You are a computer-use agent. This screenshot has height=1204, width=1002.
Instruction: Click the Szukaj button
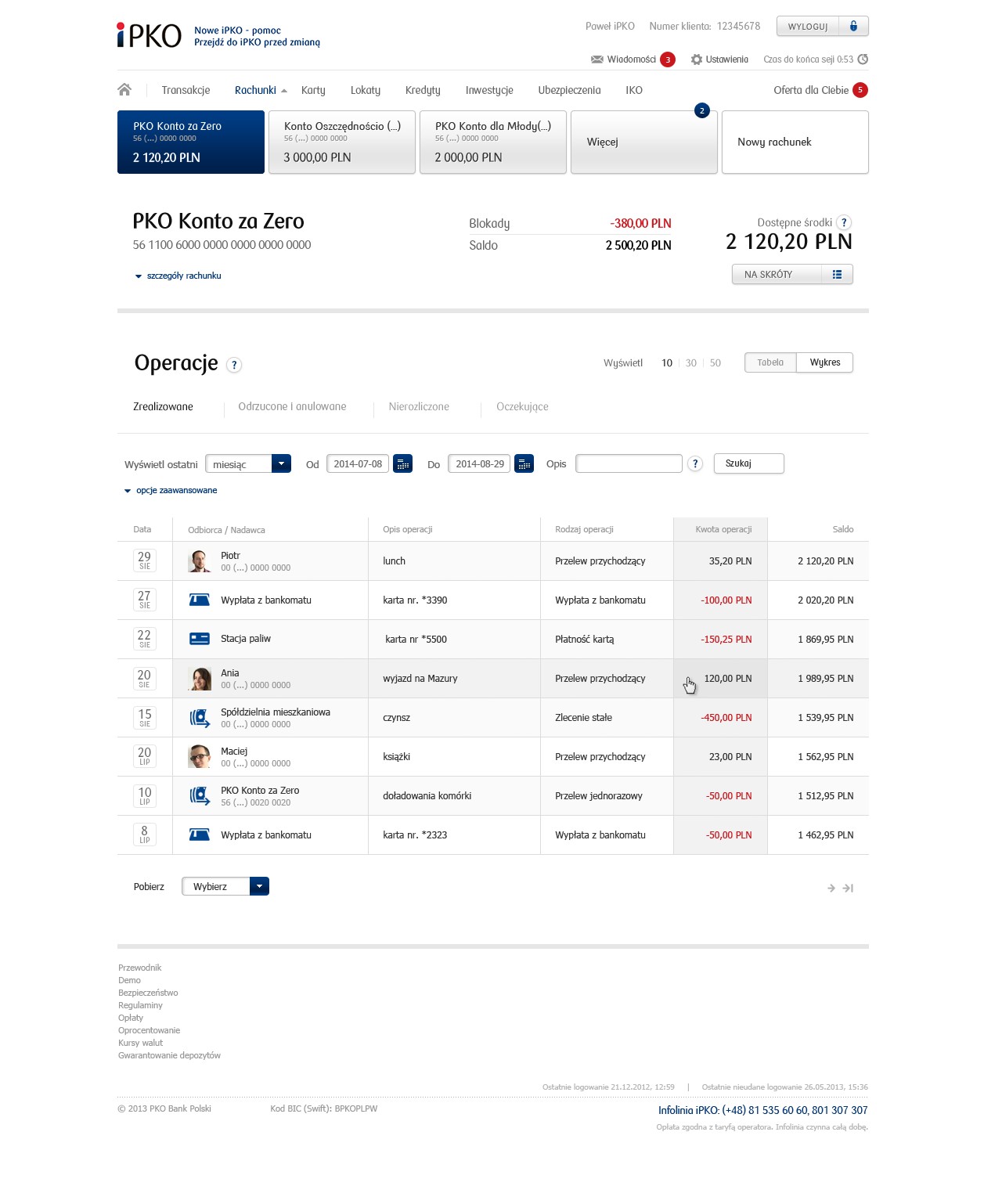[748, 463]
